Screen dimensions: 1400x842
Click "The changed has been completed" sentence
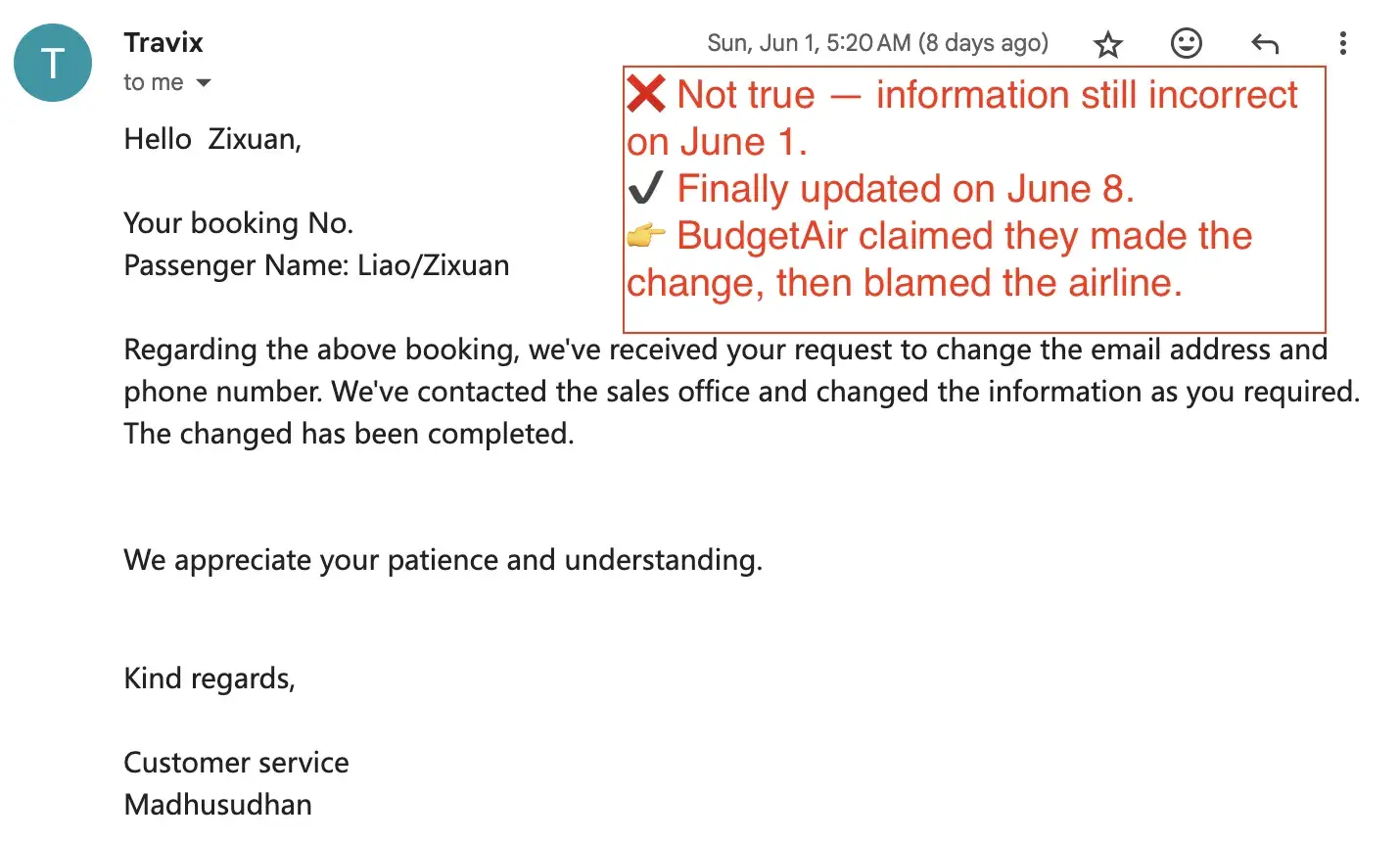click(349, 434)
